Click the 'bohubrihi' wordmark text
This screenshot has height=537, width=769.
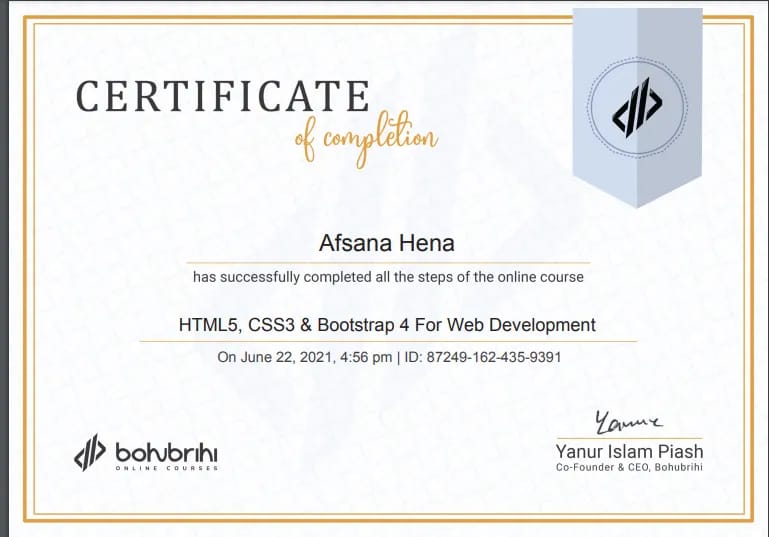point(166,453)
